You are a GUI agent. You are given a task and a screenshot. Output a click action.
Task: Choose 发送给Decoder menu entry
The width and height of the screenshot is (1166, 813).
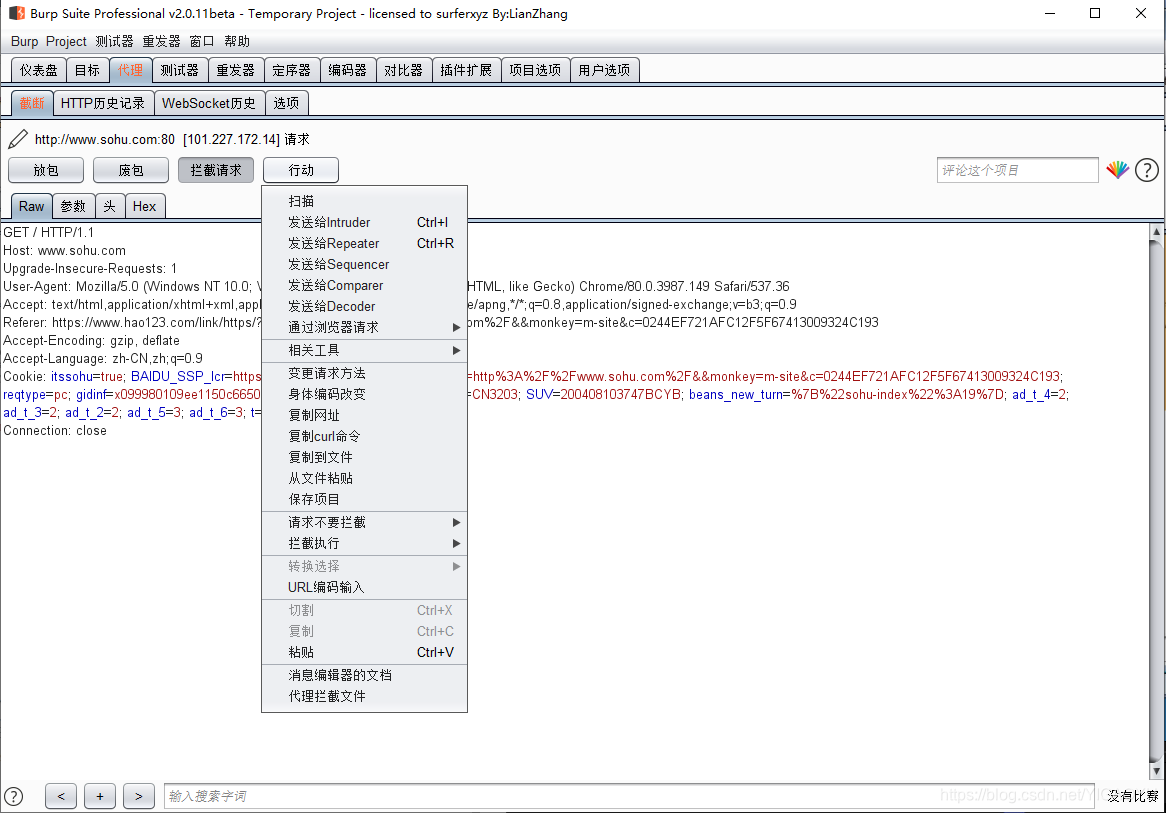pos(364,306)
